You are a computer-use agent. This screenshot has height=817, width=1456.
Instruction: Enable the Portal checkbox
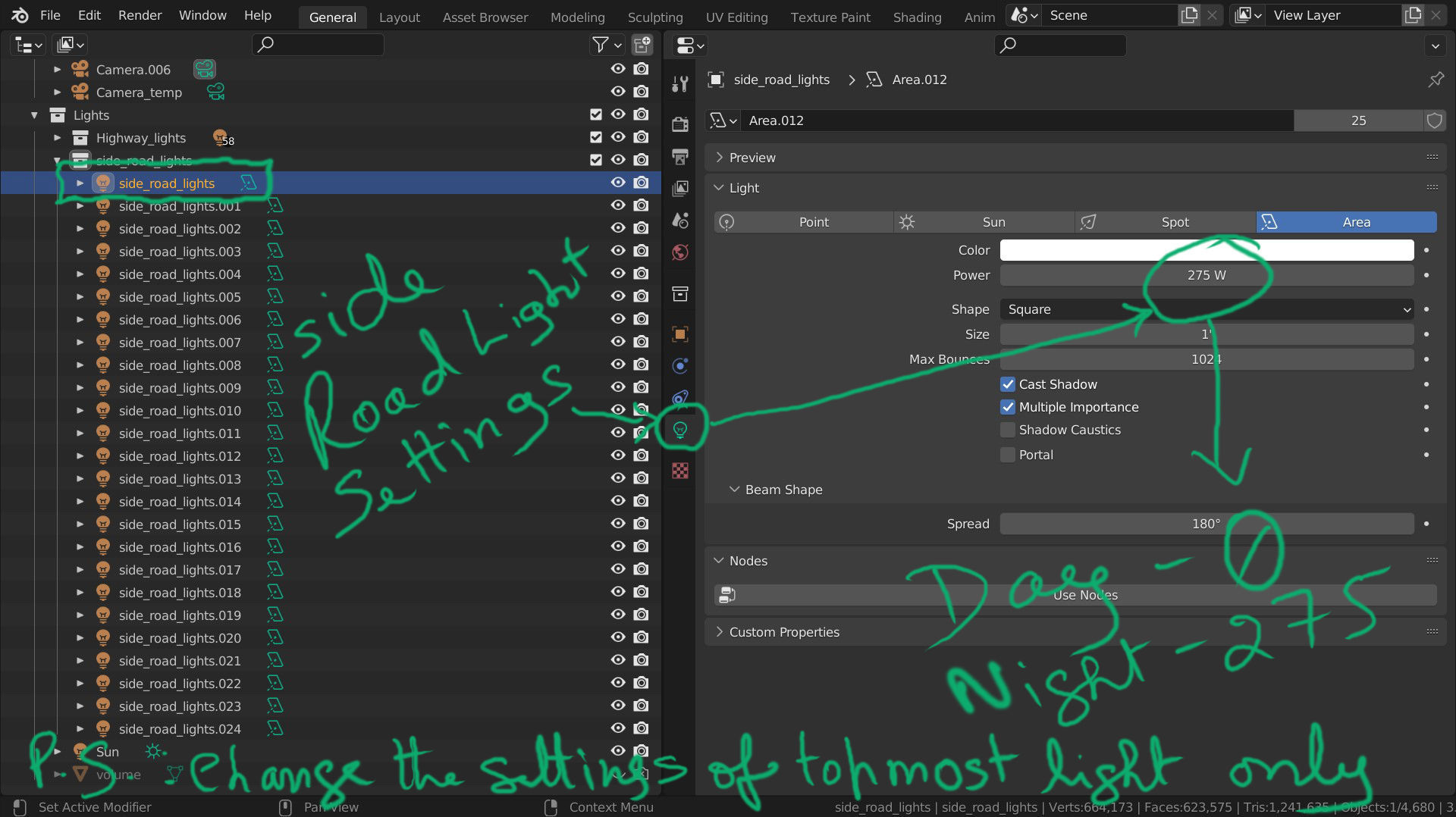(1008, 455)
